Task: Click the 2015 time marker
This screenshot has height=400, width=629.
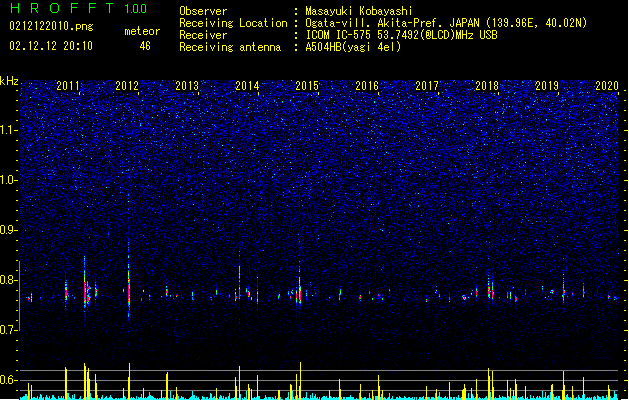Action: point(307,86)
